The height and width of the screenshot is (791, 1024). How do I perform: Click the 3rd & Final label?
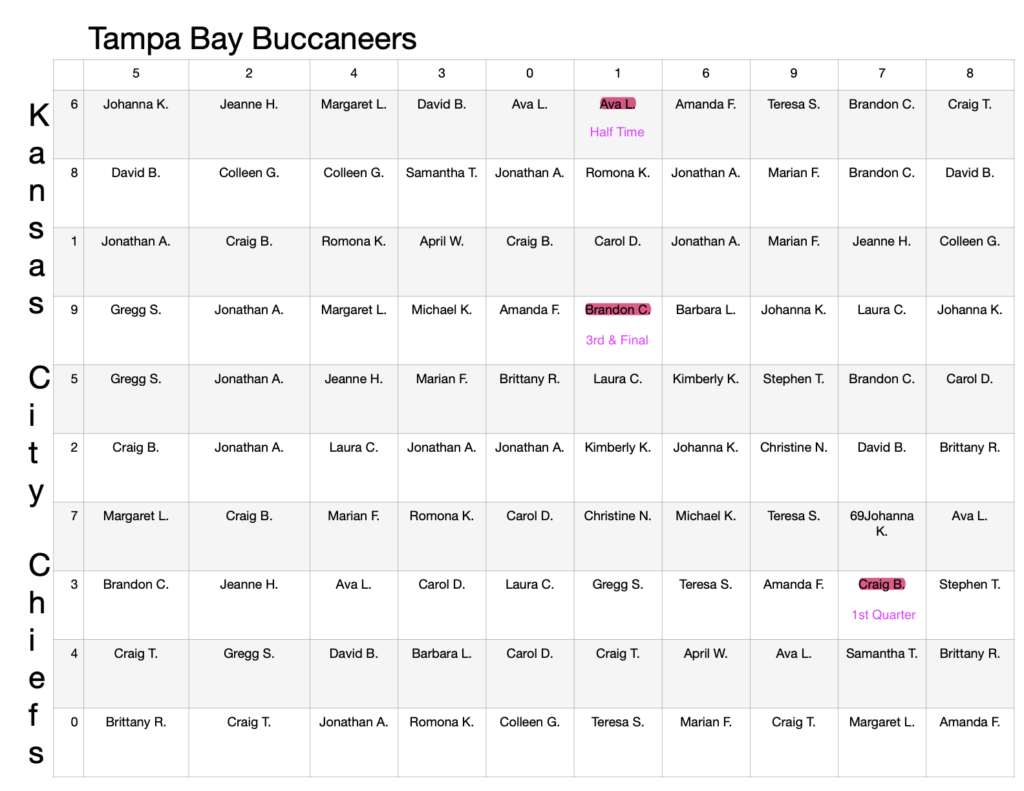[x=617, y=340]
